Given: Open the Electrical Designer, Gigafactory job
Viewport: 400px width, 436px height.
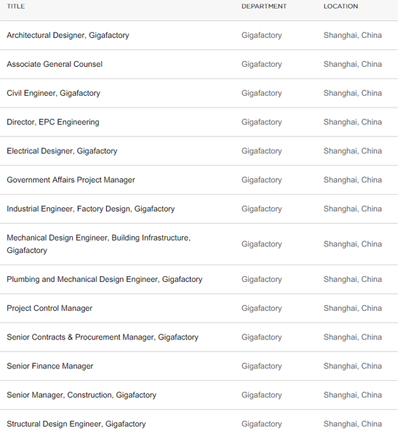Looking at the screenshot, I should (x=62, y=151).
